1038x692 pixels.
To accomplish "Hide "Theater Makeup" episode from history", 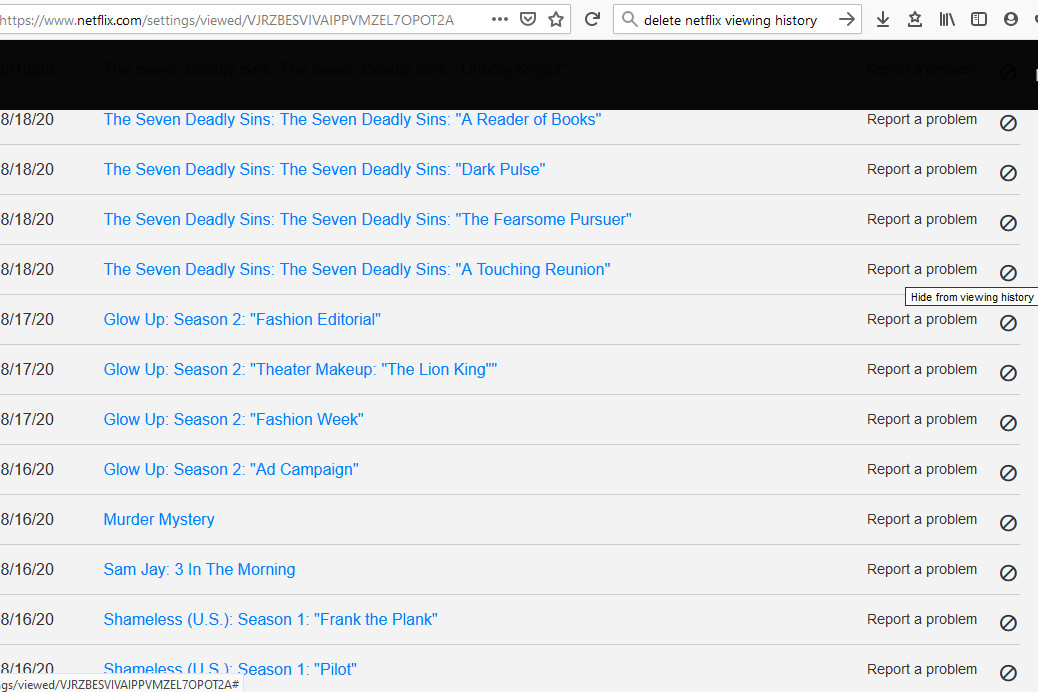I will pos(1008,373).
